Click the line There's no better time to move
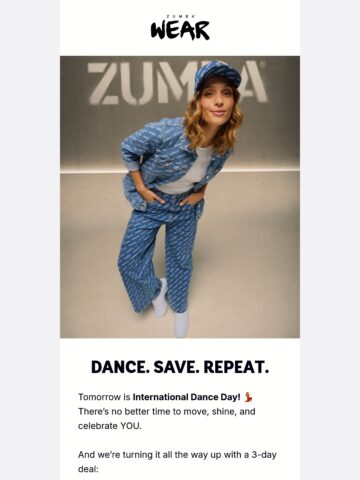The height and width of the screenshot is (480, 360). pyautogui.click(x=167, y=412)
